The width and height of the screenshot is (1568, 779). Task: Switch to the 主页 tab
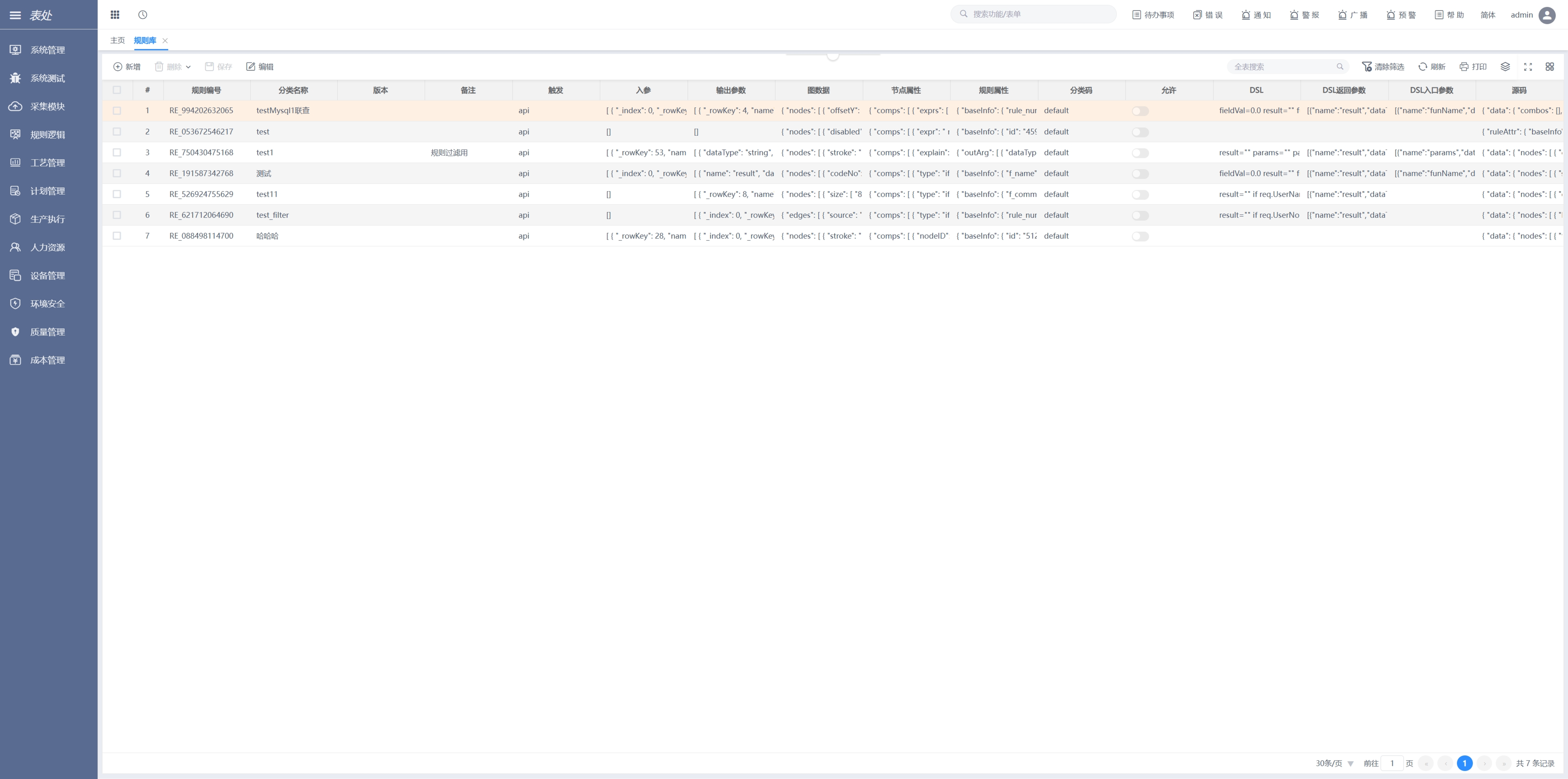click(118, 40)
